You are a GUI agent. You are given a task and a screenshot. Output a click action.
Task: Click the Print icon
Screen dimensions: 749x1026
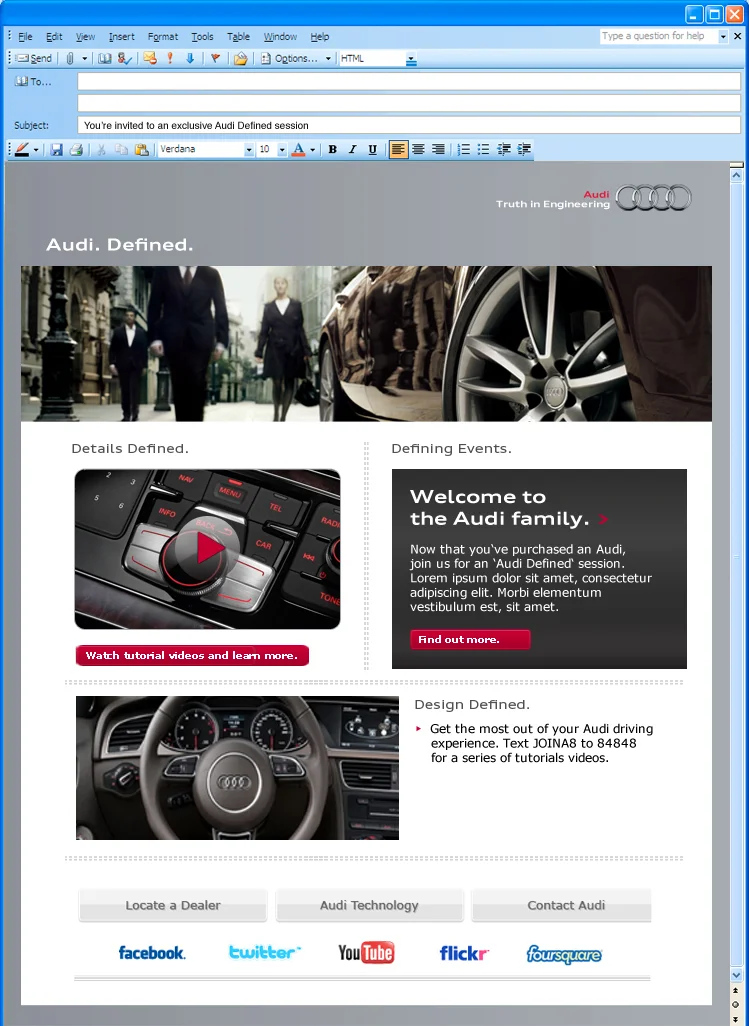[77, 149]
